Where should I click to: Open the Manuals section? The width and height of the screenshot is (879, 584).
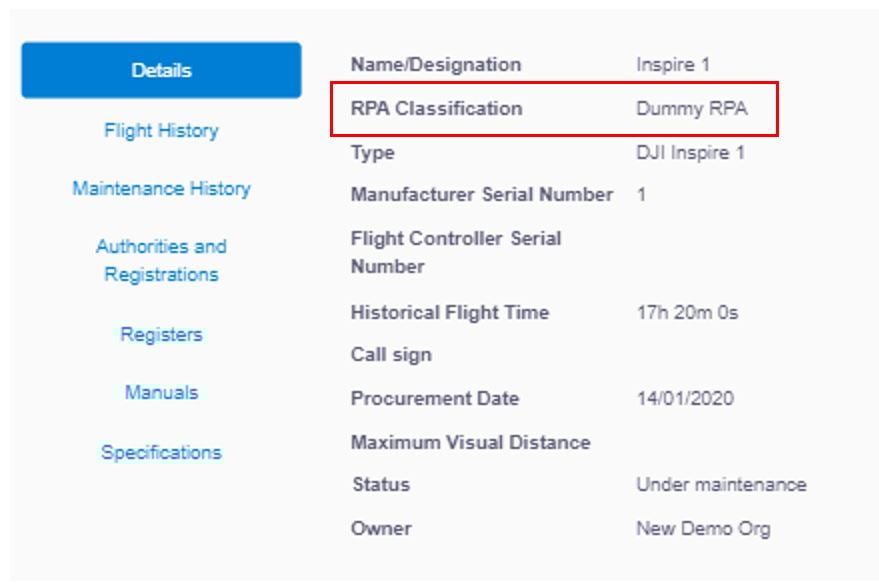pos(161,393)
